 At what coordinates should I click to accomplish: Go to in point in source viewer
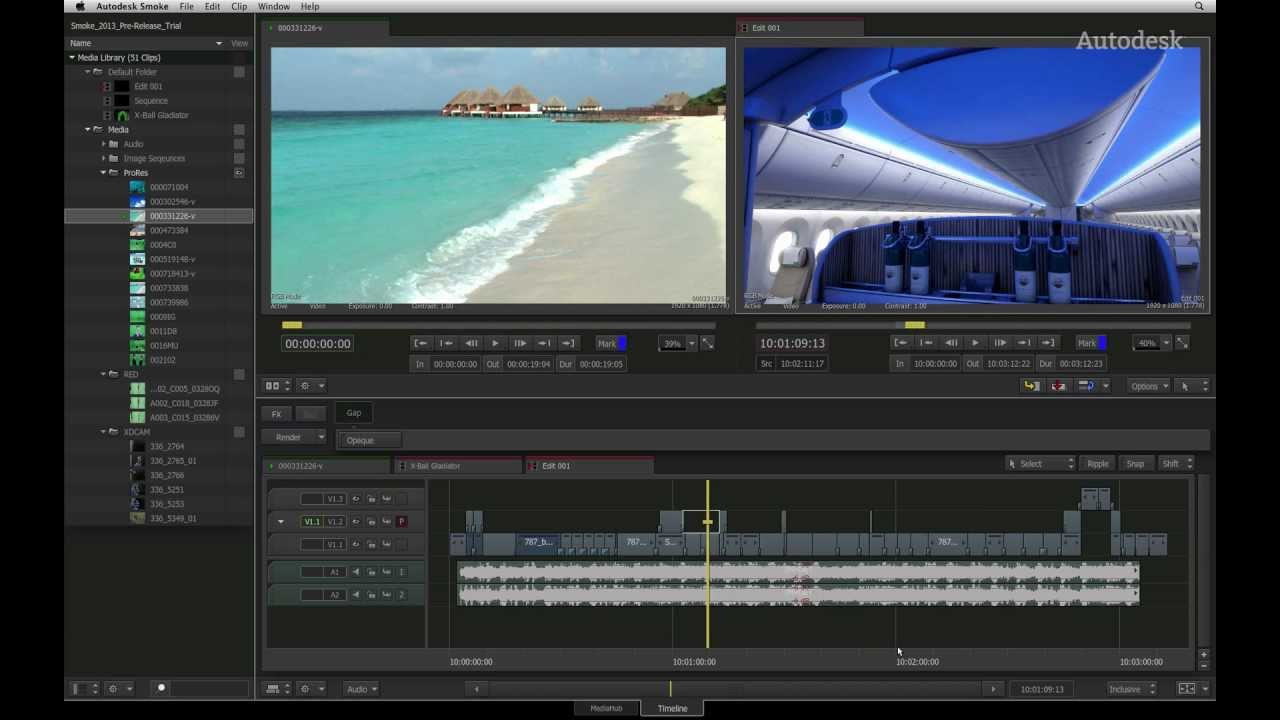[421, 343]
